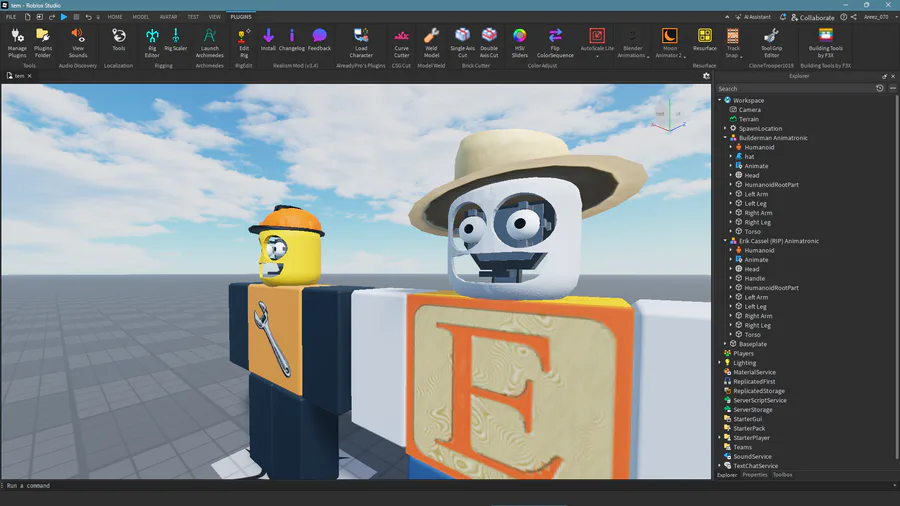The height and width of the screenshot is (506, 900).
Task: Open the AI Assistant
Action: click(753, 17)
